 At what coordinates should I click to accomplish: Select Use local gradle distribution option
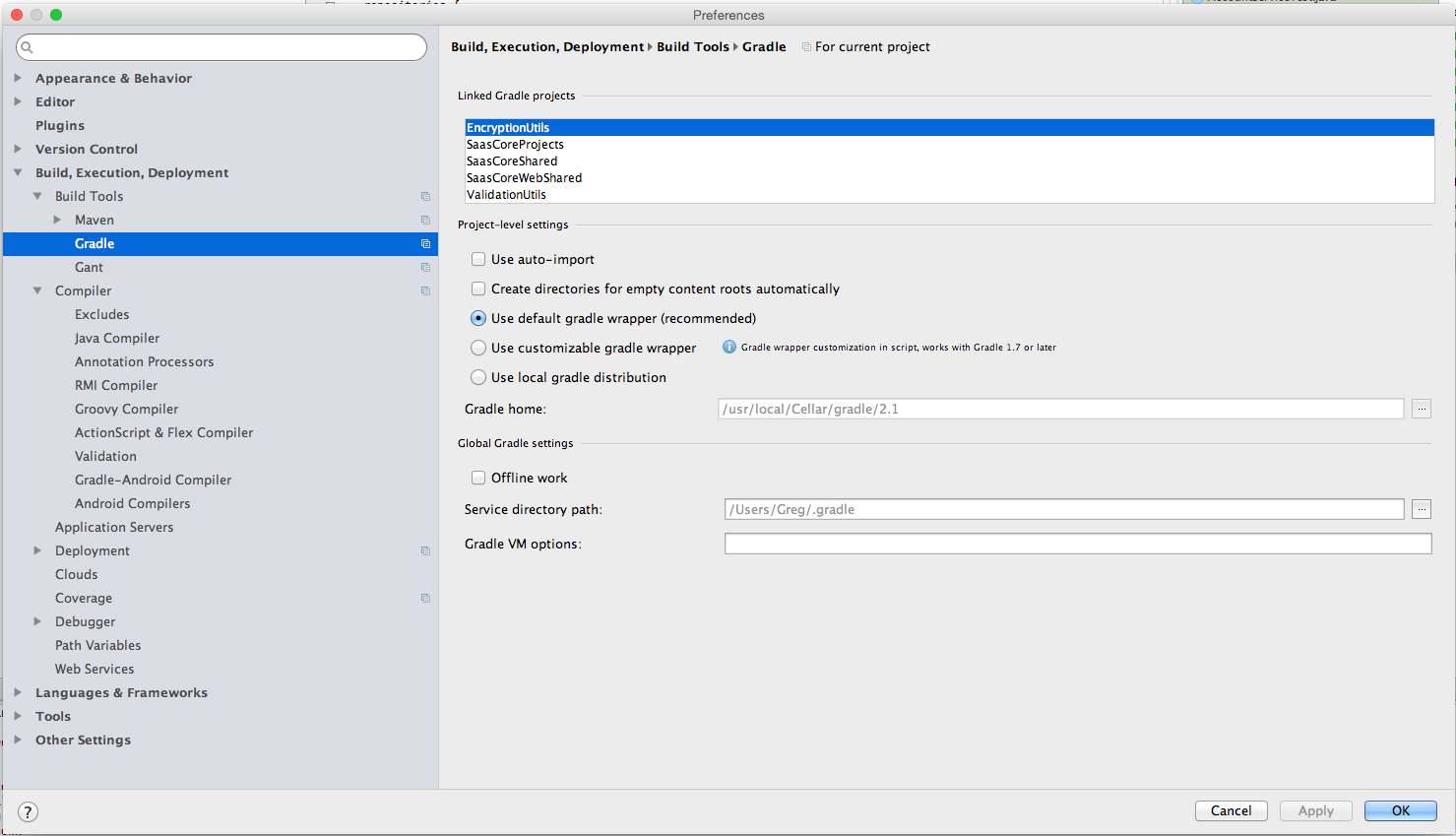(x=478, y=377)
